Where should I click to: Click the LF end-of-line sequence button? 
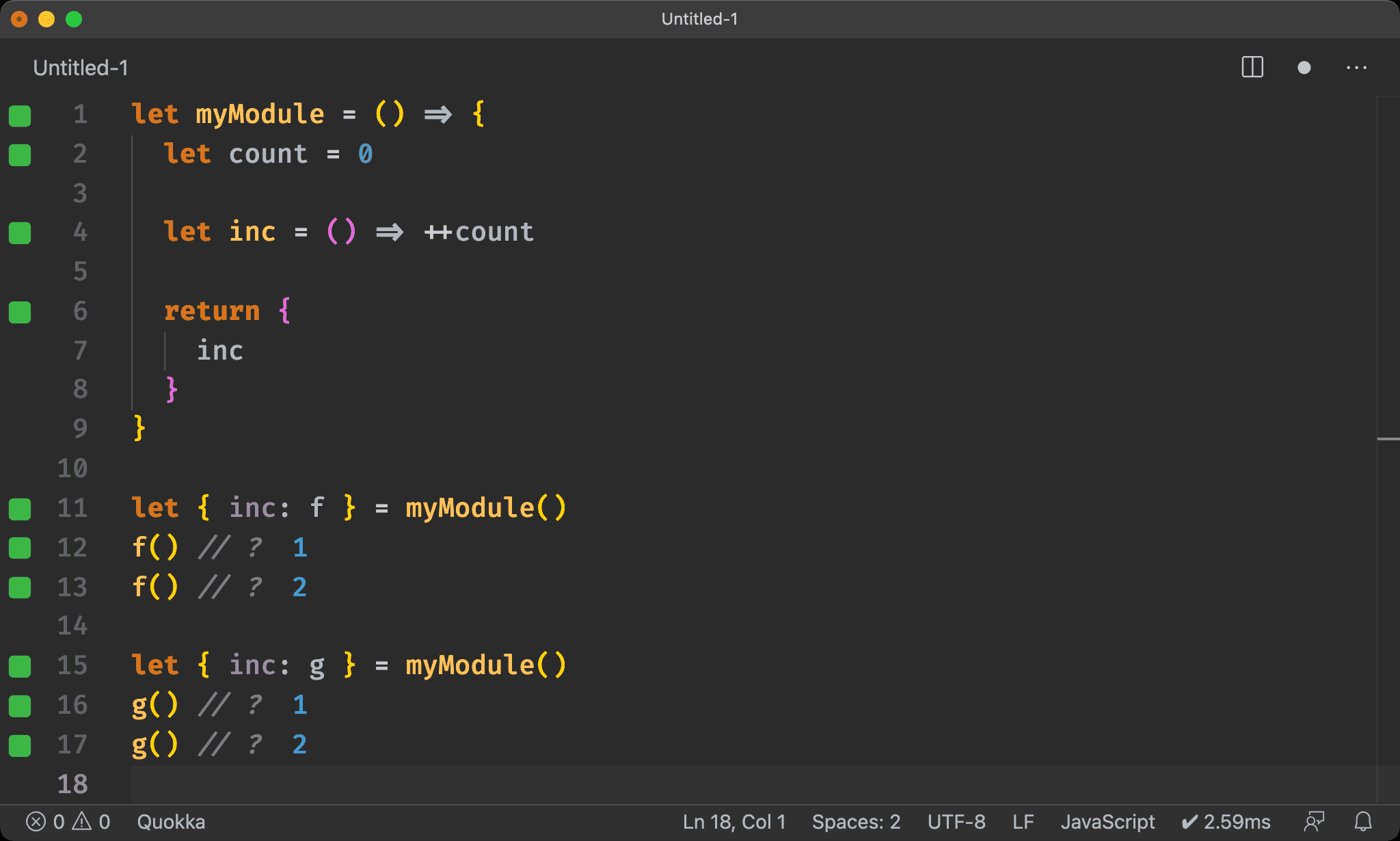1023,821
